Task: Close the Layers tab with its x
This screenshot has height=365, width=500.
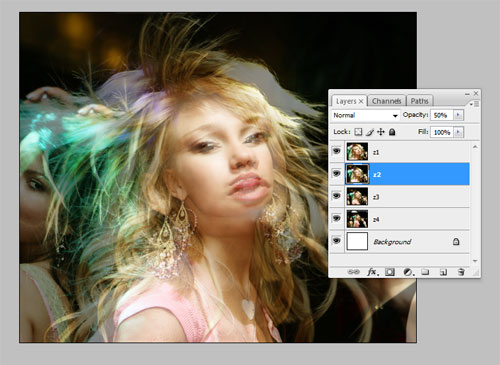Action: (x=361, y=101)
